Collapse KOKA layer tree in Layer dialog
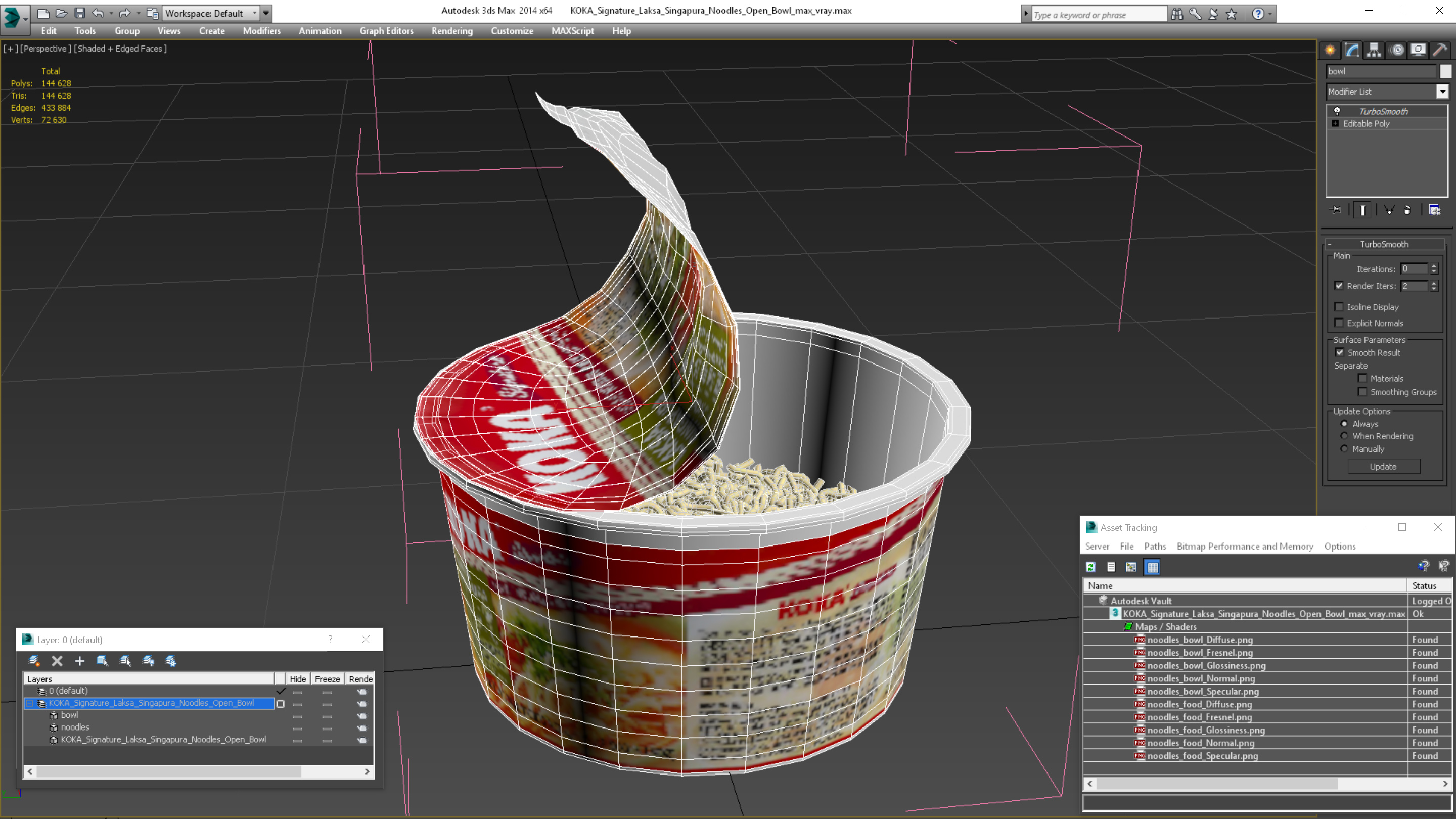The width and height of the screenshot is (1456, 819). pos(29,704)
